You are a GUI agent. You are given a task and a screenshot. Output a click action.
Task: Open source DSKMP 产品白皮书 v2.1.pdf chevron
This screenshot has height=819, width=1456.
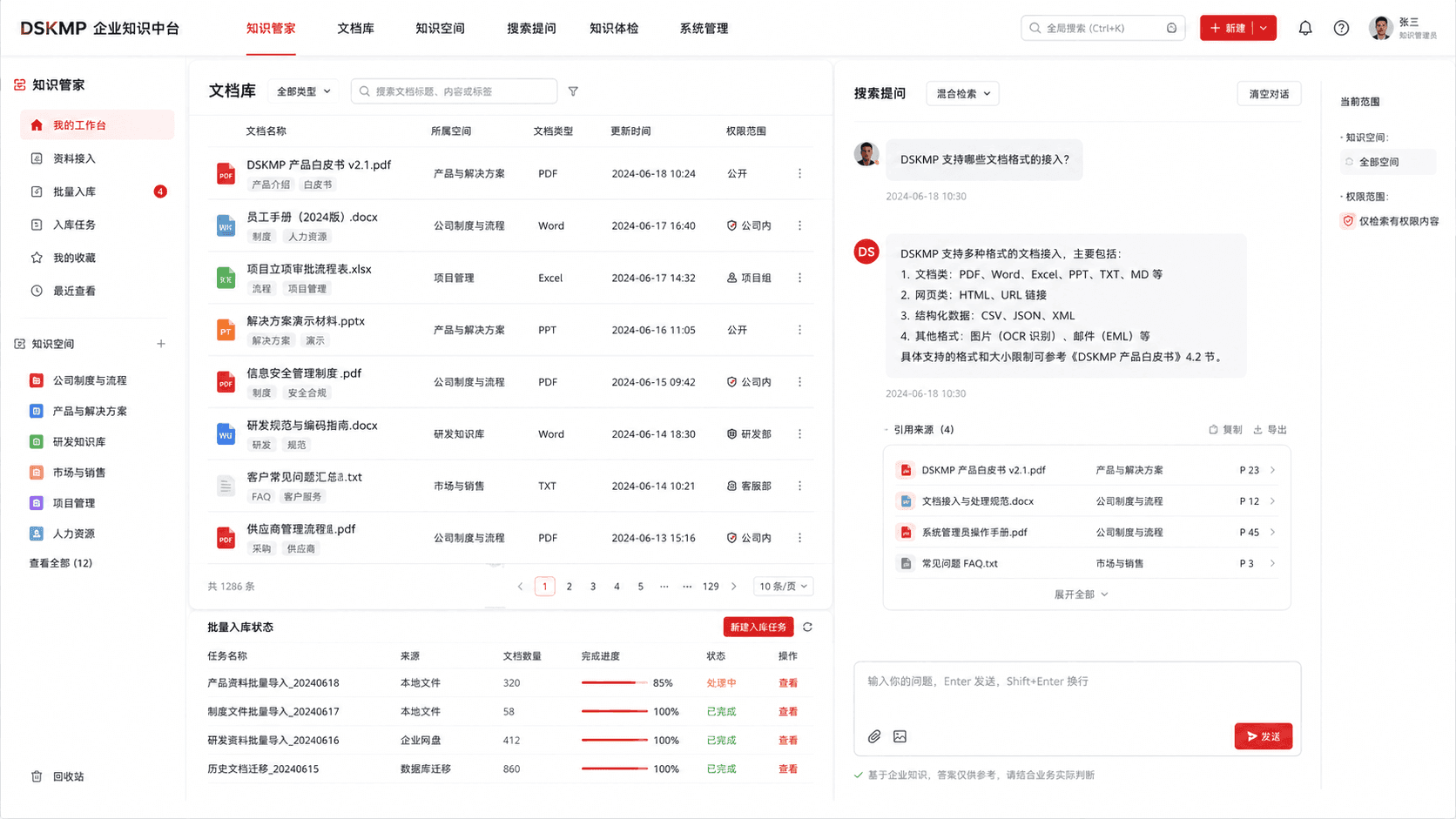[1272, 470]
